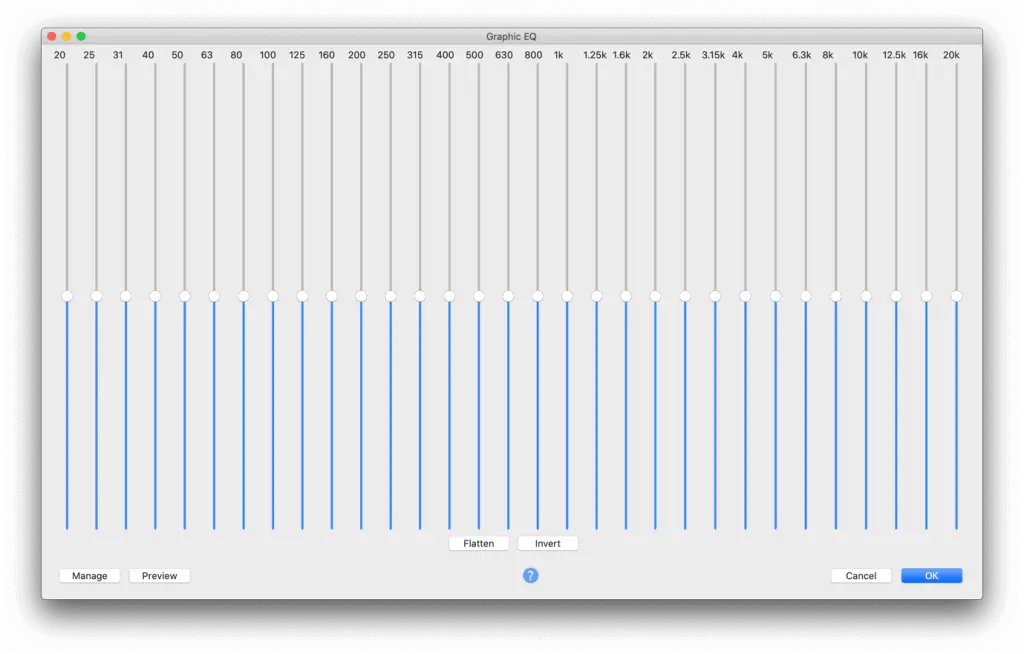The width and height of the screenshot is (1024, 654).
Task: Click the 1.6k slider handle
Action: point(626,297)
